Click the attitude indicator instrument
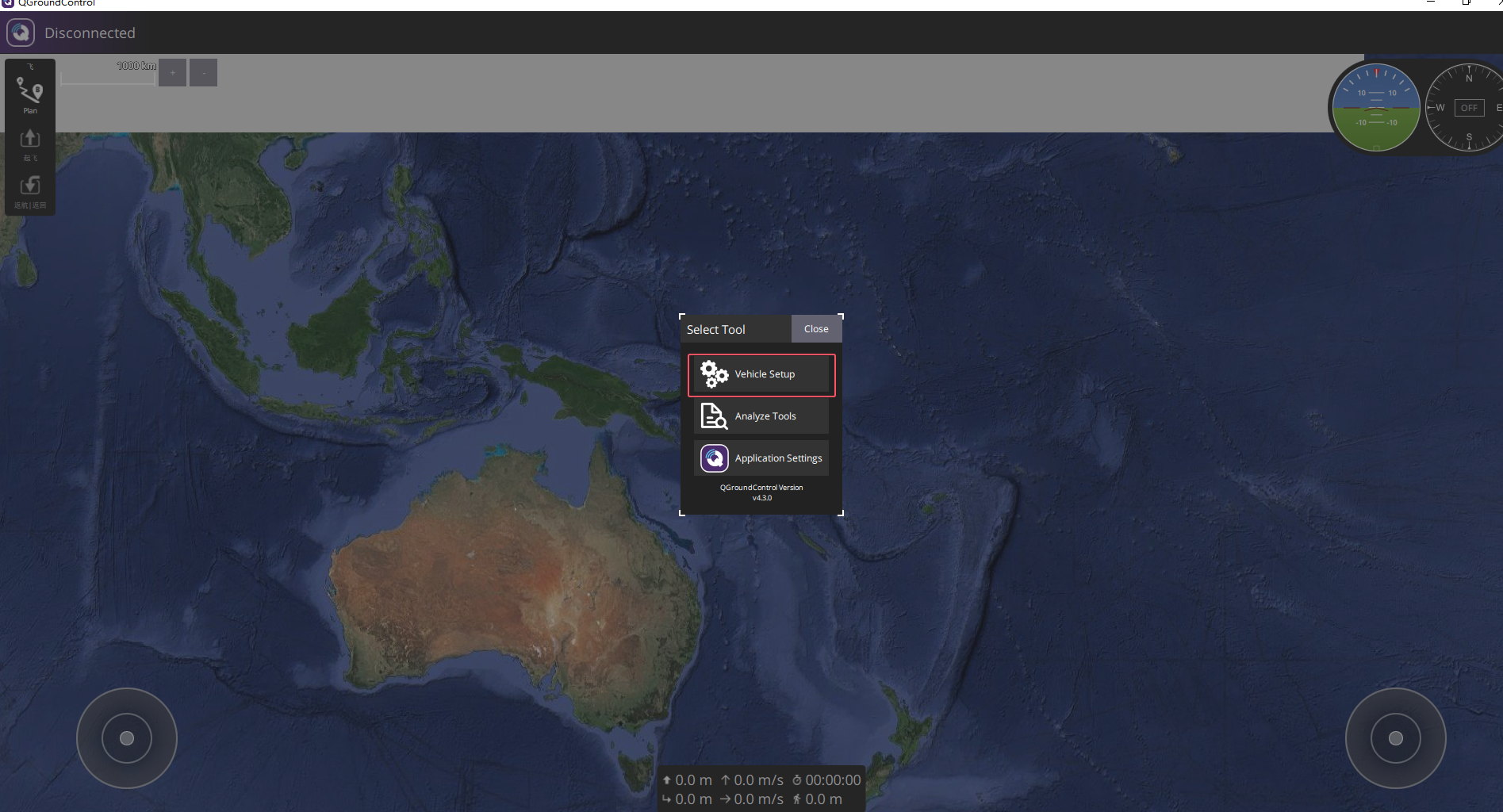Screen dimensions: 1503x812 (x=1376, y=108)
